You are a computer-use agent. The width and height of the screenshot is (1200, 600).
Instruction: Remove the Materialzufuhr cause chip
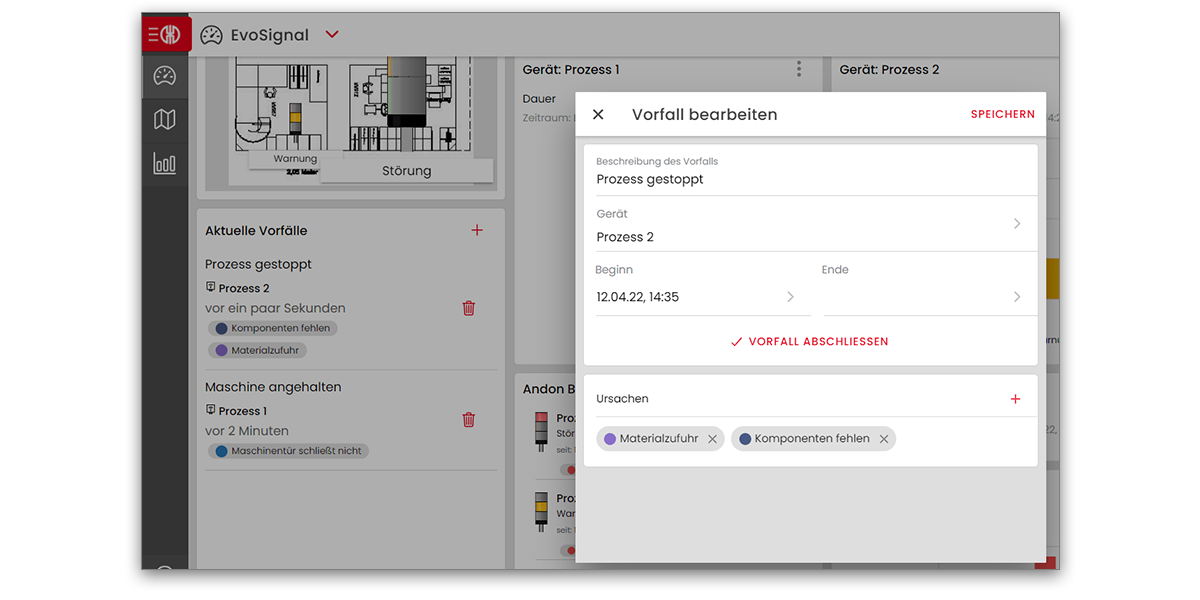pos(712,439)
